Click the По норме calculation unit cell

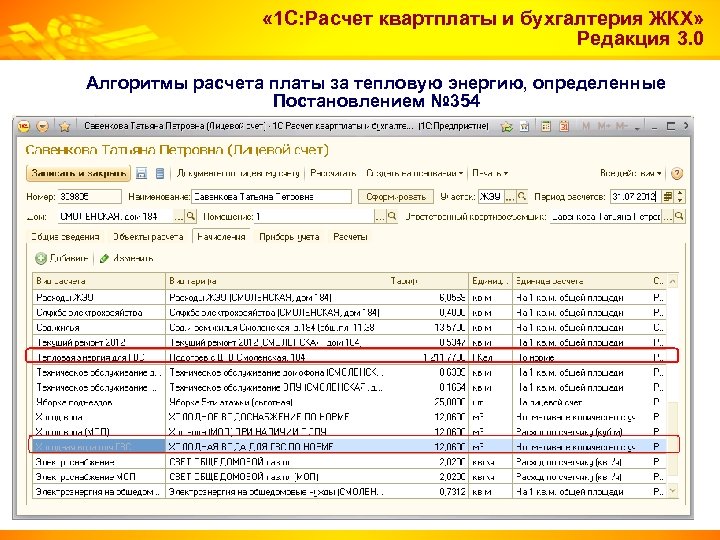pyautogui.click(x=581, y=358)
